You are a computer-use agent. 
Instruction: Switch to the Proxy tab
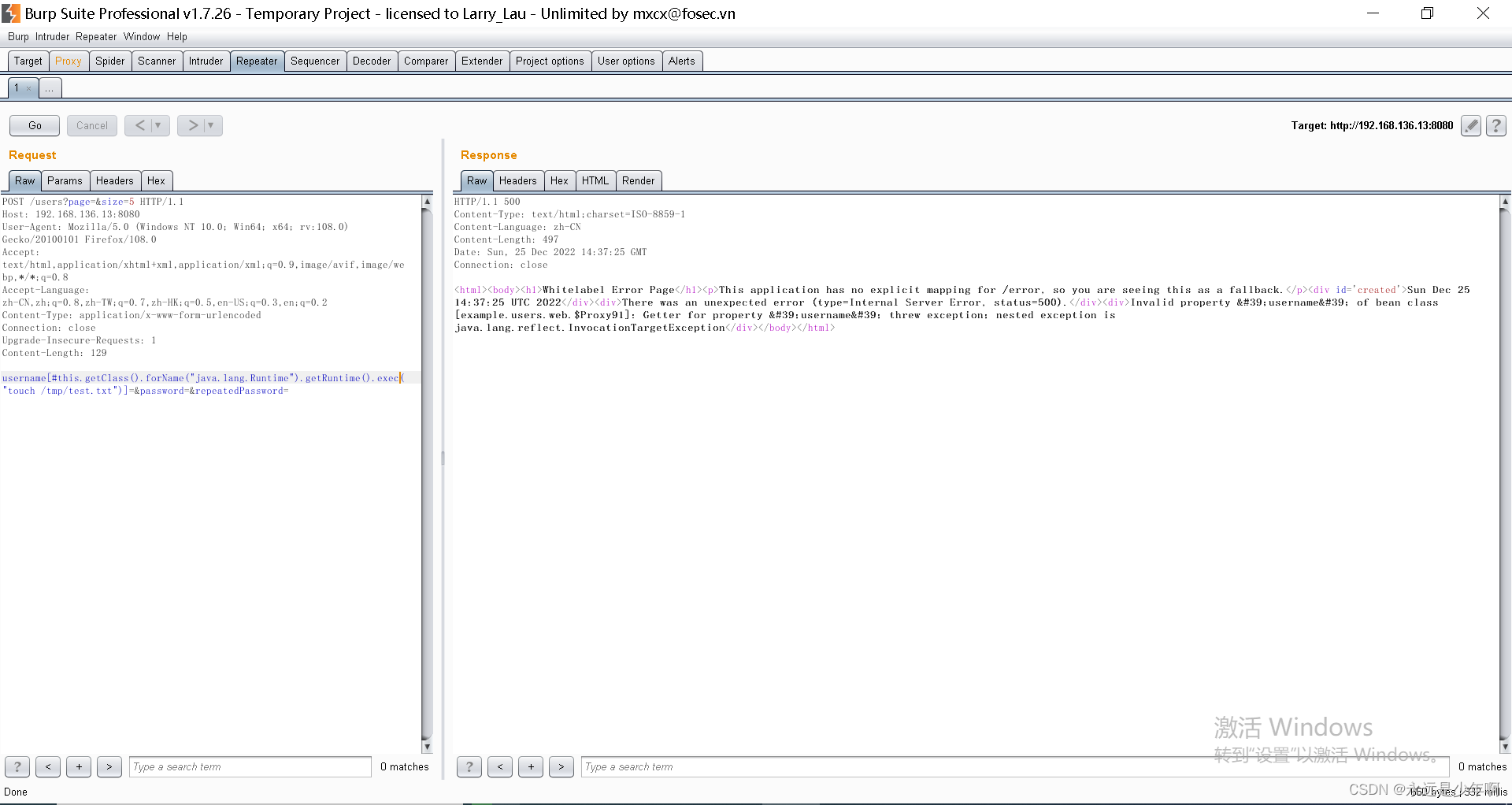coord(69,61)
